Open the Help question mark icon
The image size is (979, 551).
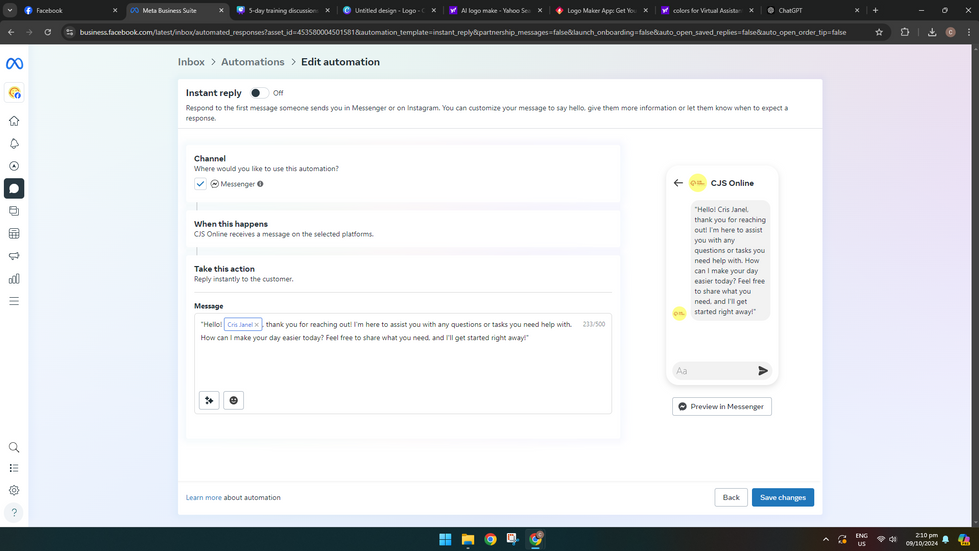click(x=14, y=512)
